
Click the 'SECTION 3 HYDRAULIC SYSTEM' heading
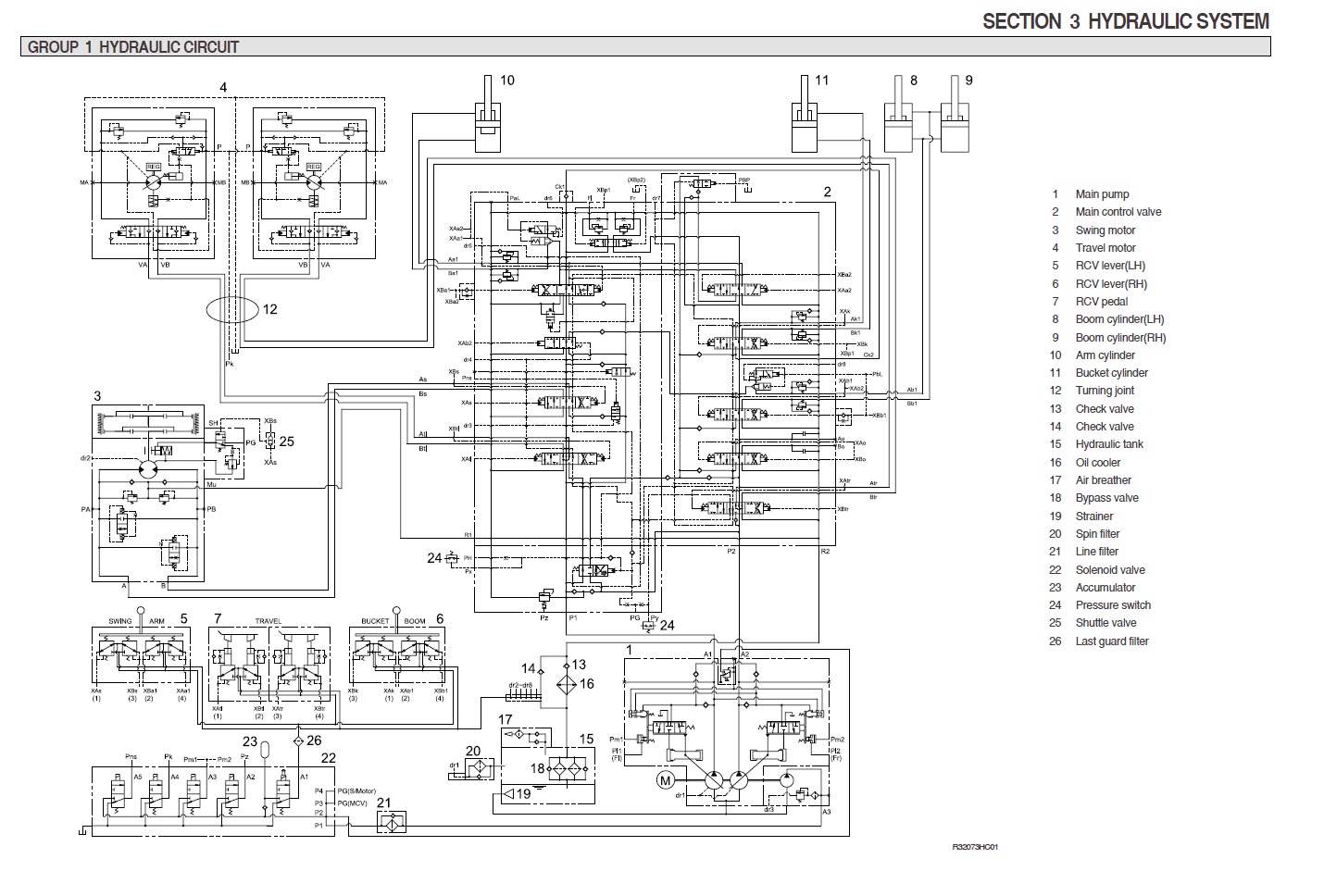1125,21
